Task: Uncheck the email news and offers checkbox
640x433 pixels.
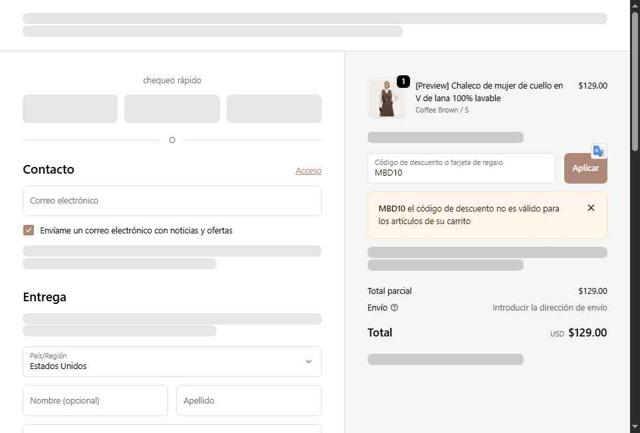Action: (29, 230)
